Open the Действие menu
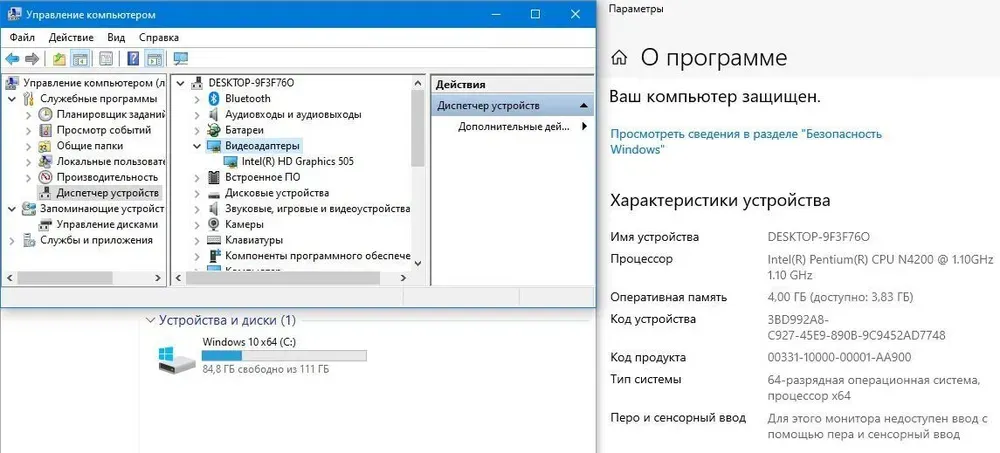1000x453 pixels. (x=71, y=37)
